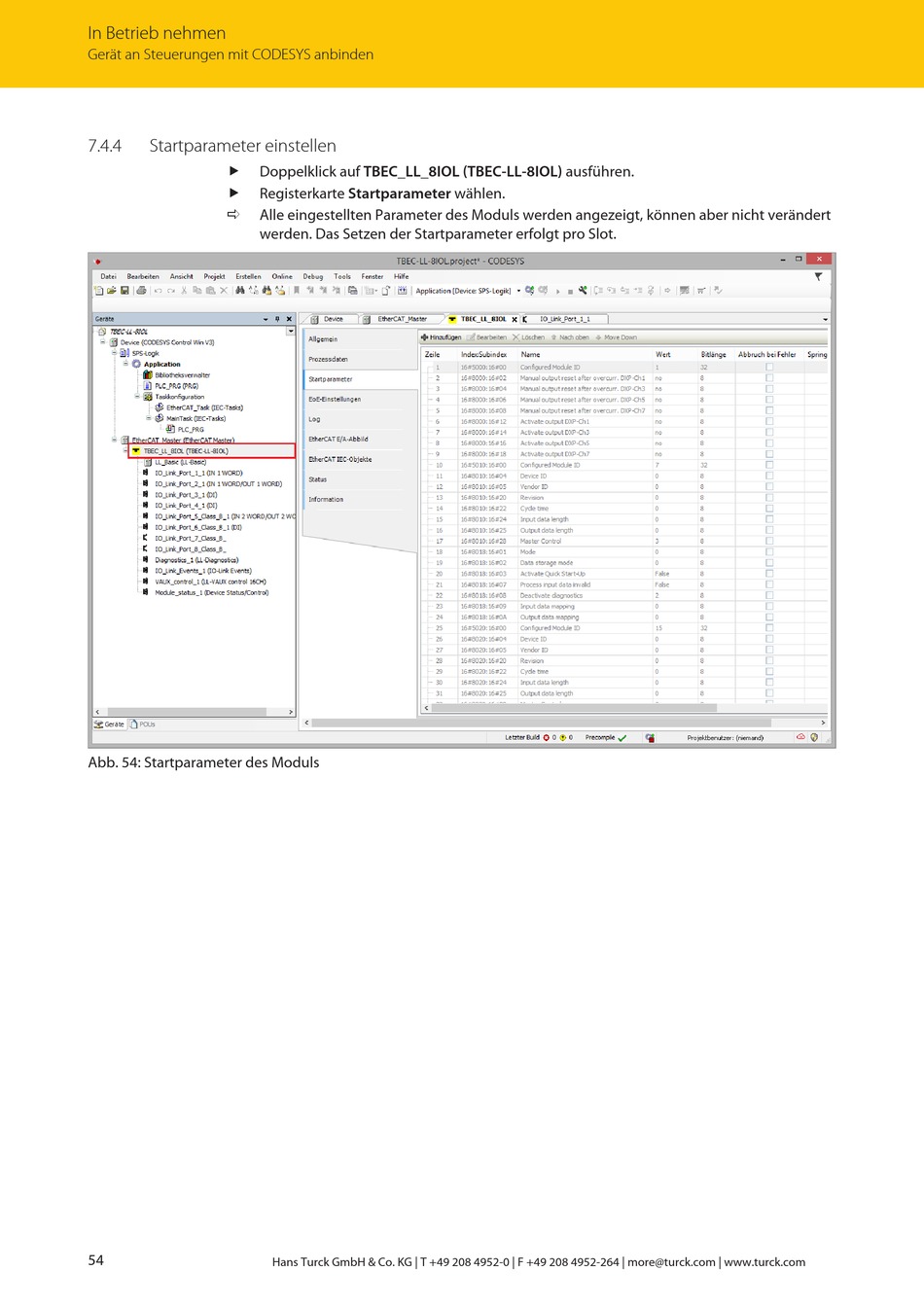Viewport: 924px width, 1306px height.
Task: Click the New Project toolbar icon
Action: click(x=98, y=290)
